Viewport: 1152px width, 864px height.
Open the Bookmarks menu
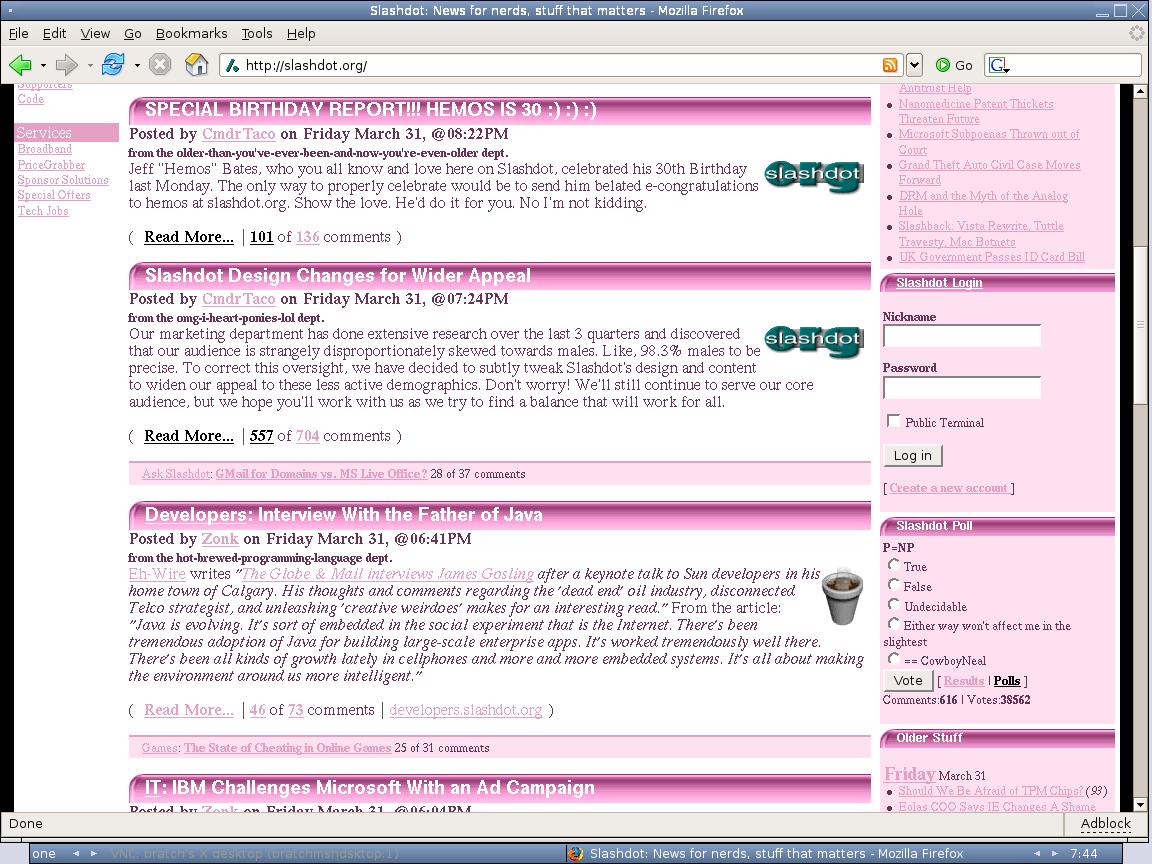[191, 33]
